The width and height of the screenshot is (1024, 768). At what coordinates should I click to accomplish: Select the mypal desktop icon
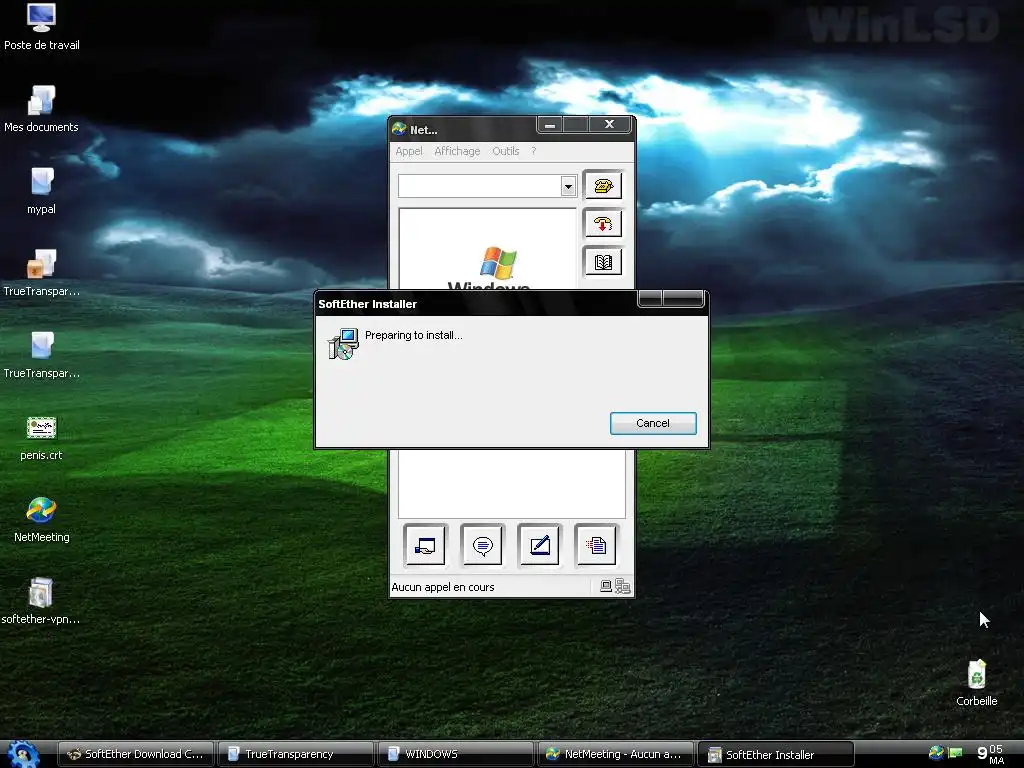click(x=41, y=192)
